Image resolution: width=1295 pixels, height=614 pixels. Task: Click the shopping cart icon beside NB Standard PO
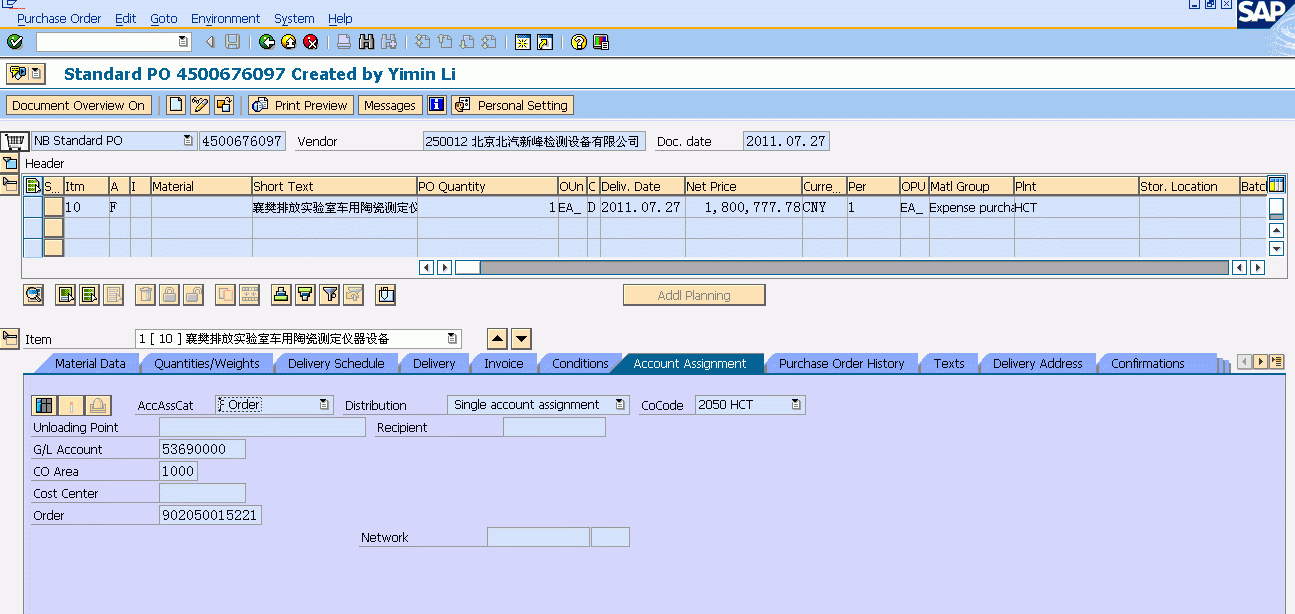(x=14, y=141)
